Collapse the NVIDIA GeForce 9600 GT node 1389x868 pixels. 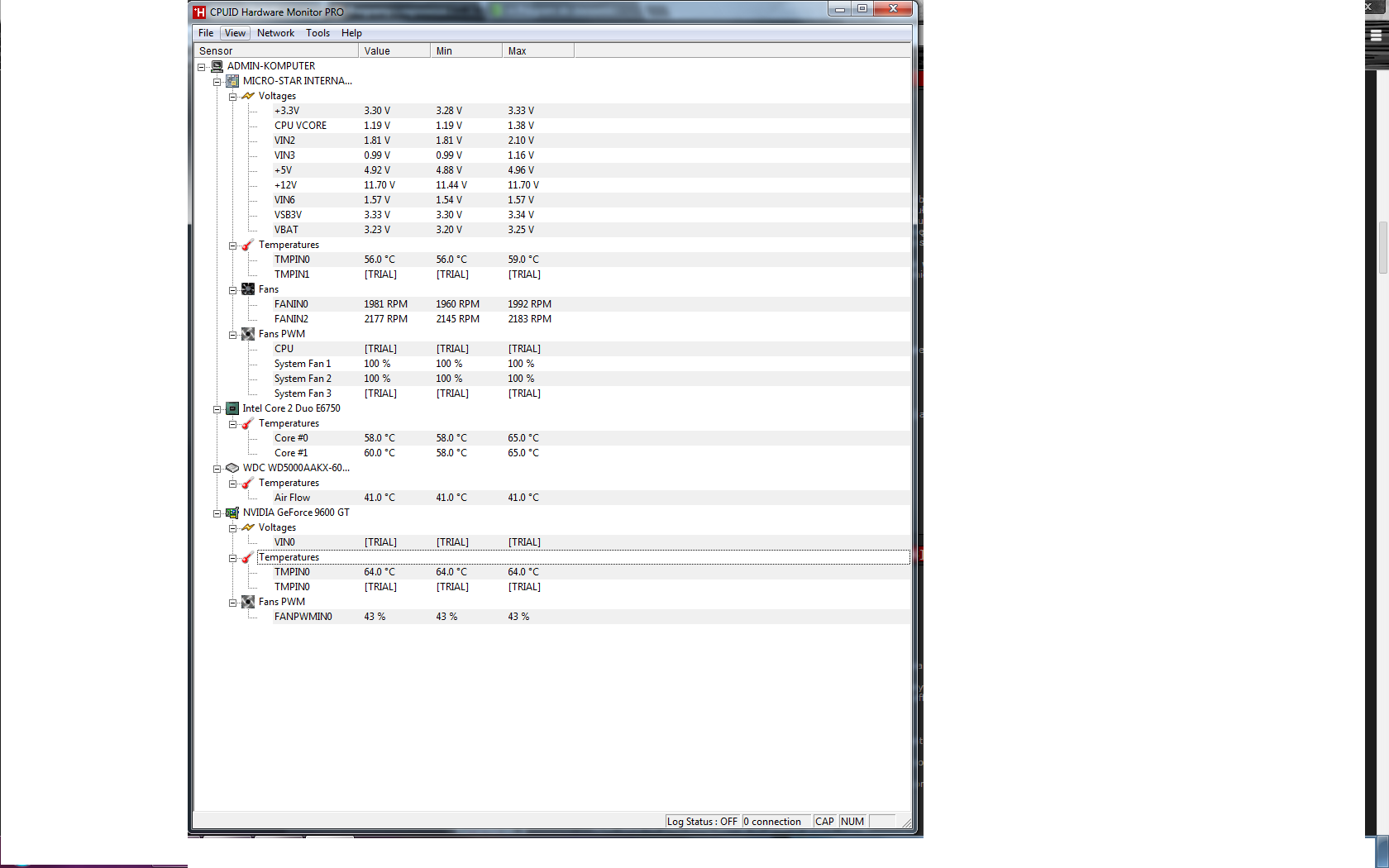[x=217, y=513]
